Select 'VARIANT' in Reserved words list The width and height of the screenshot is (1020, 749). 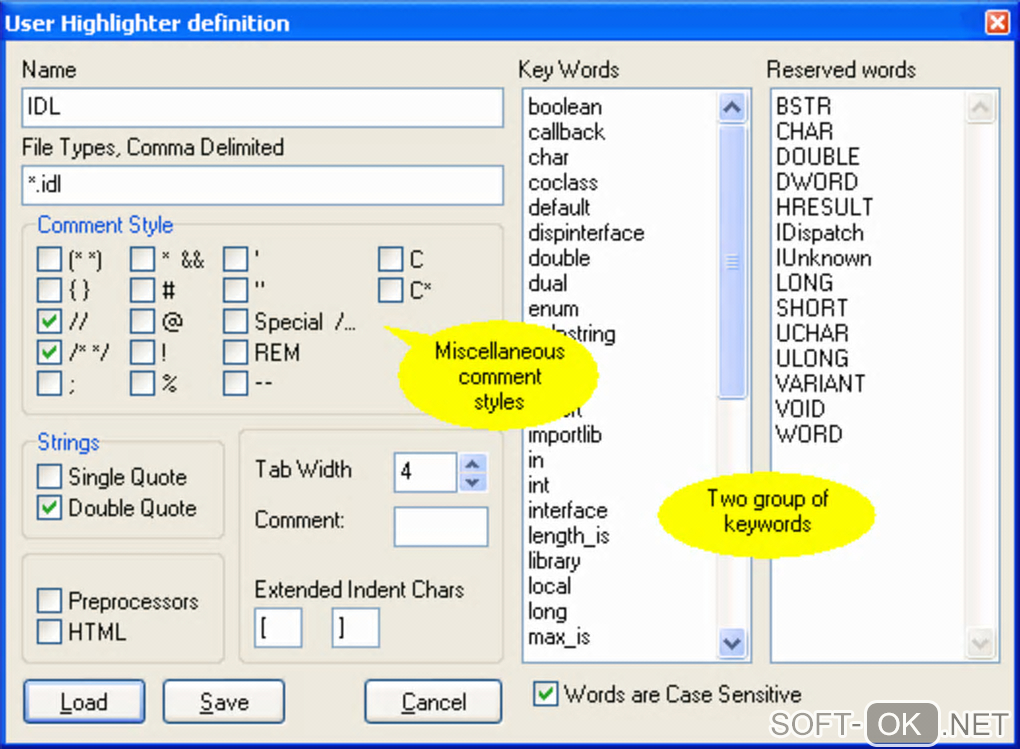tap(820, 383)
